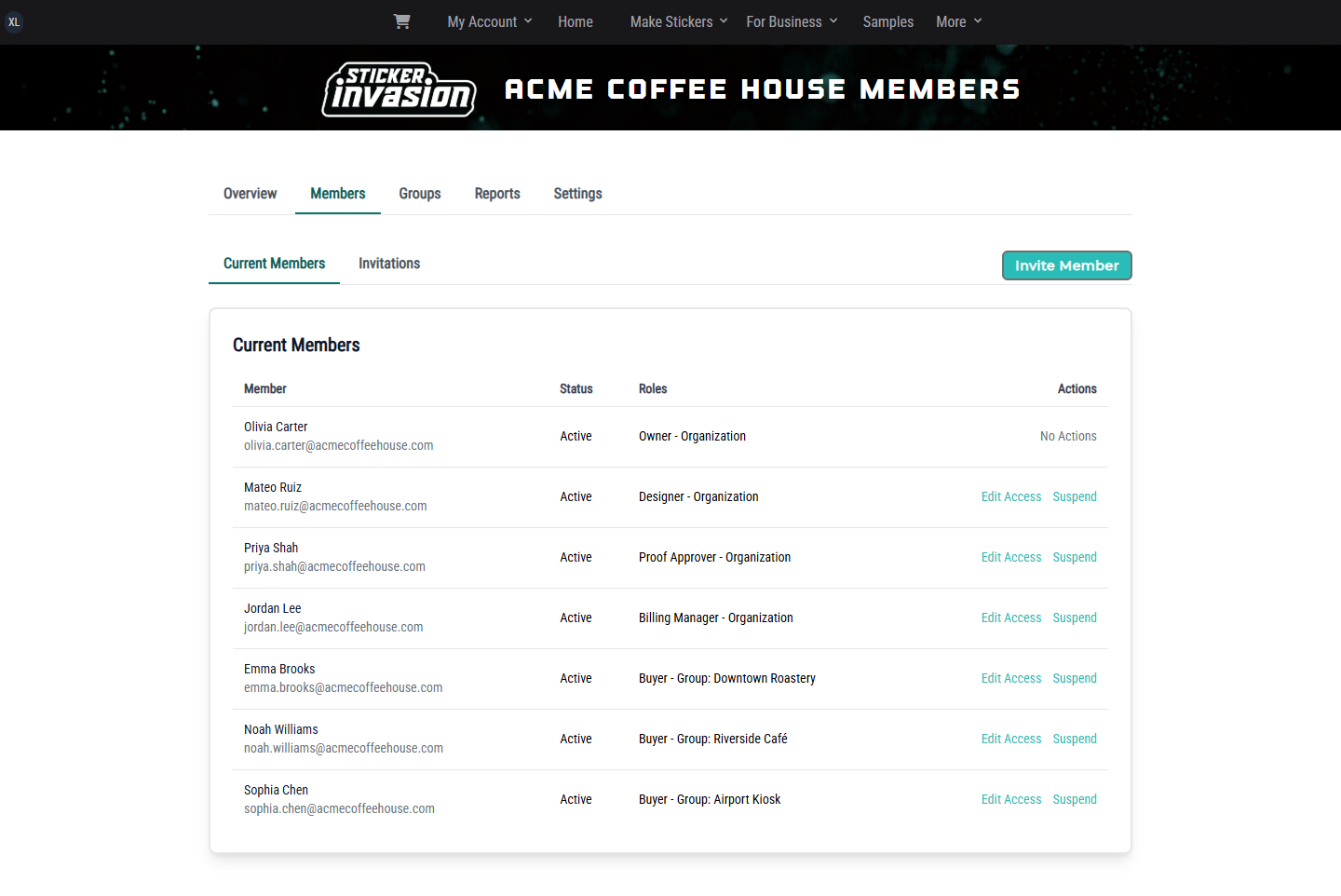Switch to the Groups tab
This screenshot has height=896, width=1341.
coord(420,194)
